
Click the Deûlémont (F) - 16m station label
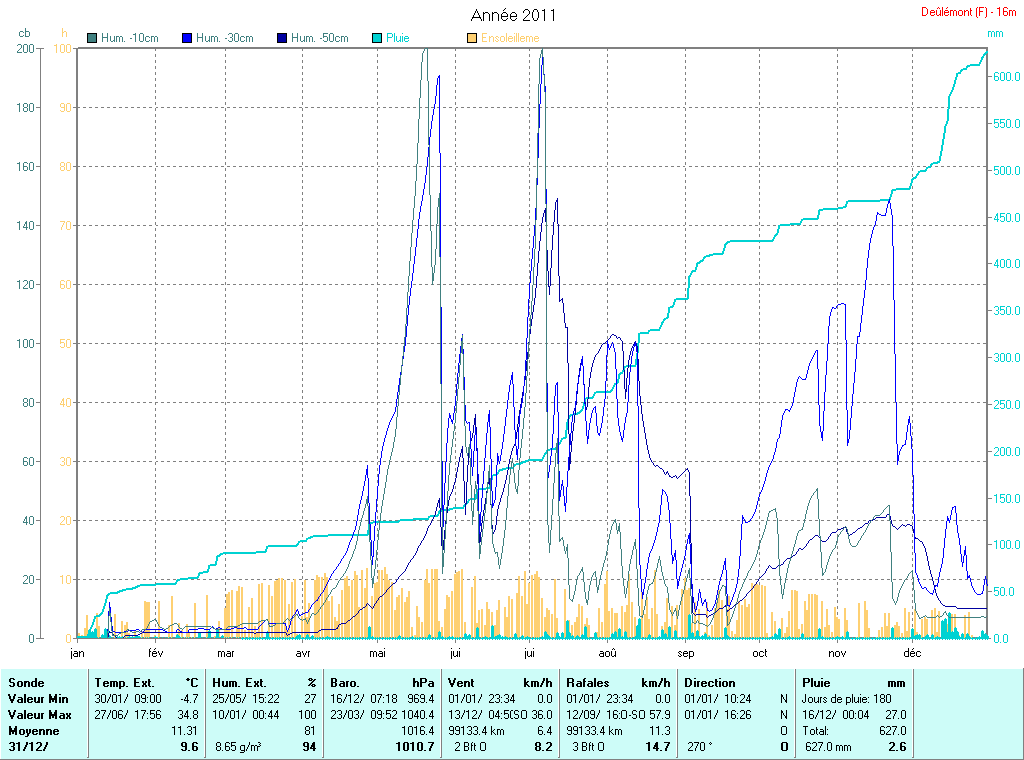[968, 12]
